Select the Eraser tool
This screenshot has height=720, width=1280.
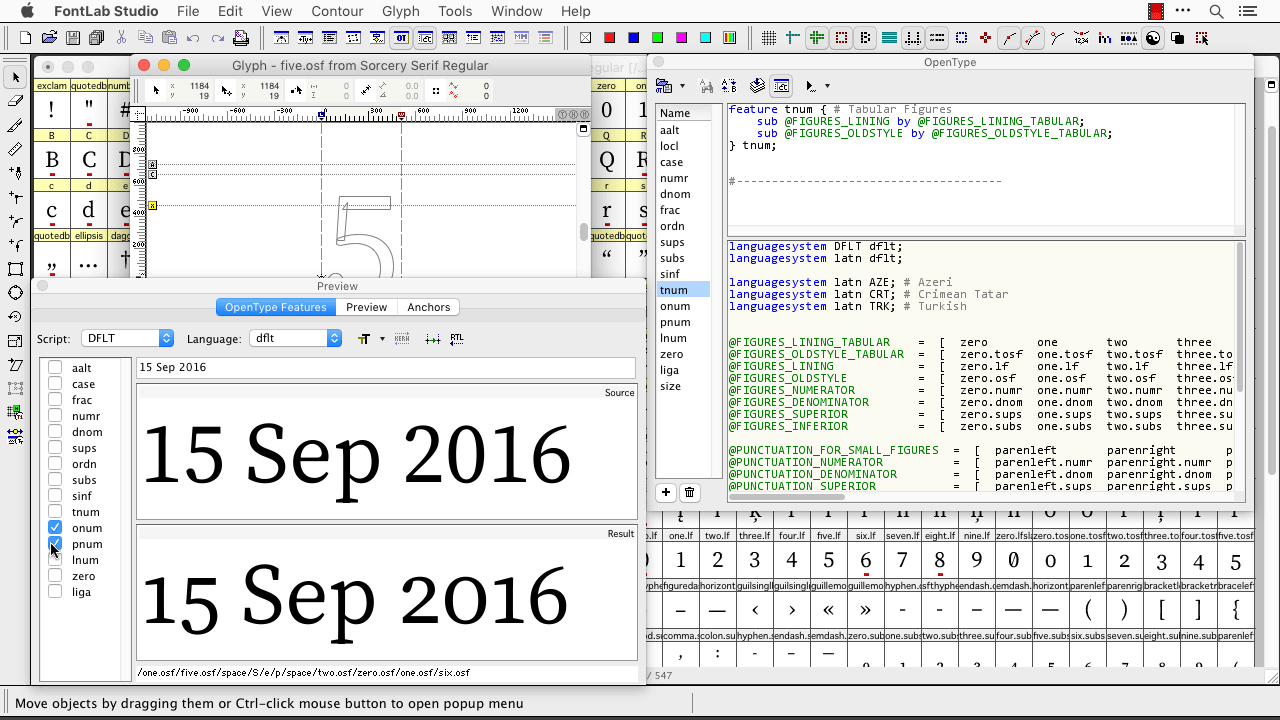15,101
